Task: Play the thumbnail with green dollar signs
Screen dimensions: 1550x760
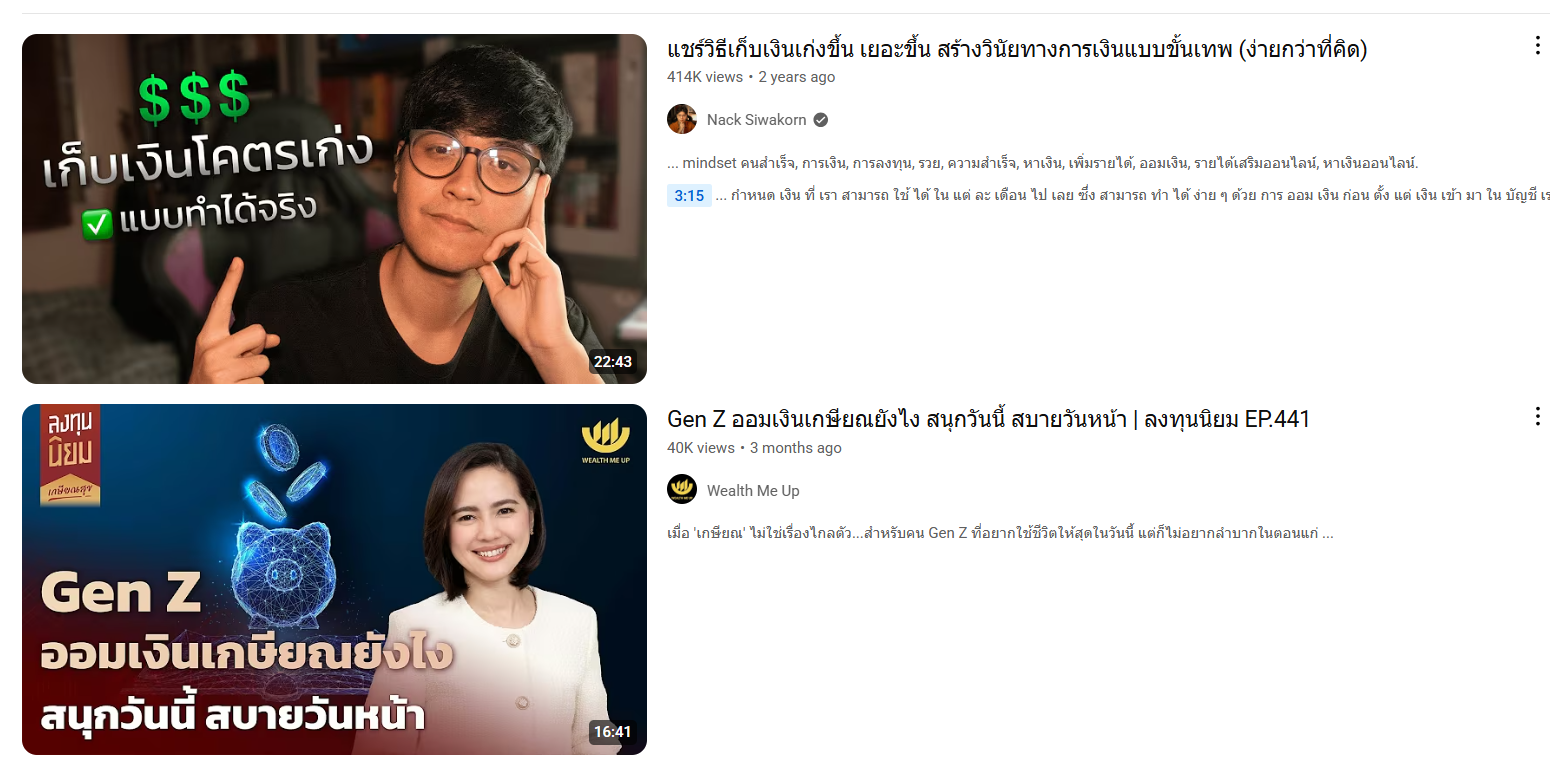Action: (x=334, y=209)
